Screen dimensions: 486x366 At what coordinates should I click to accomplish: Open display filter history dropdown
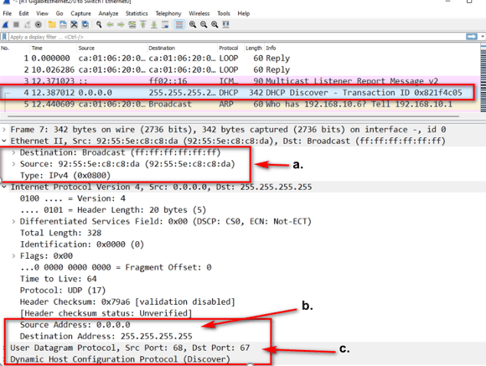pos(483,36)
